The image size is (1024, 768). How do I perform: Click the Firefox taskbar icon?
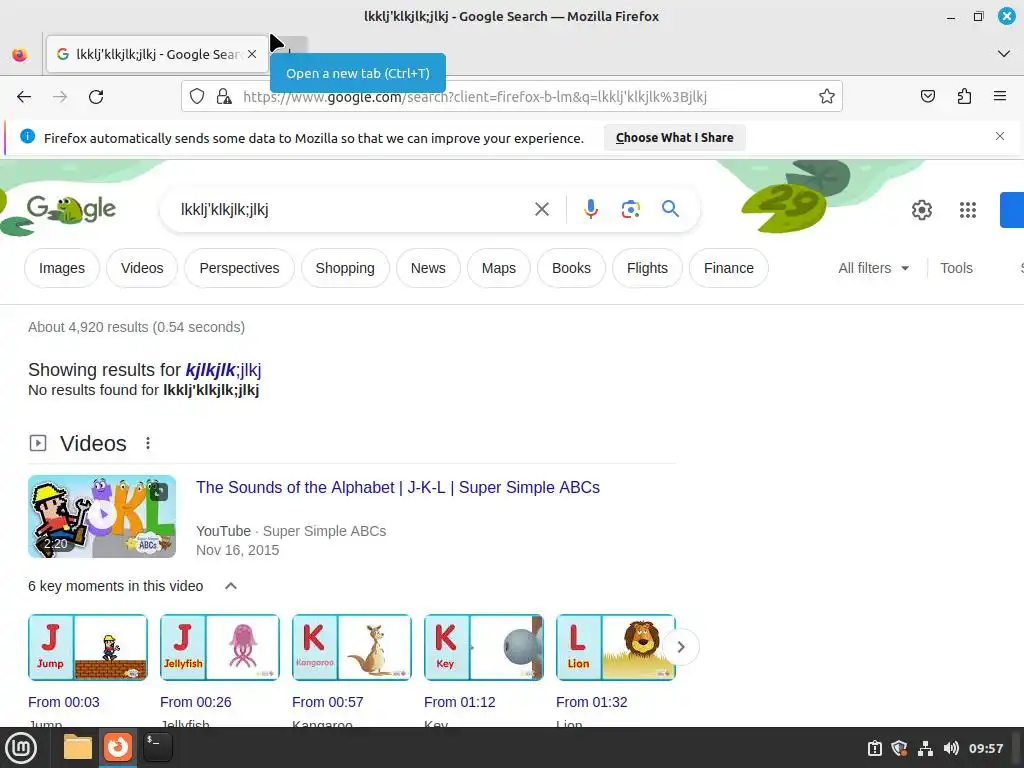[118, 747]
